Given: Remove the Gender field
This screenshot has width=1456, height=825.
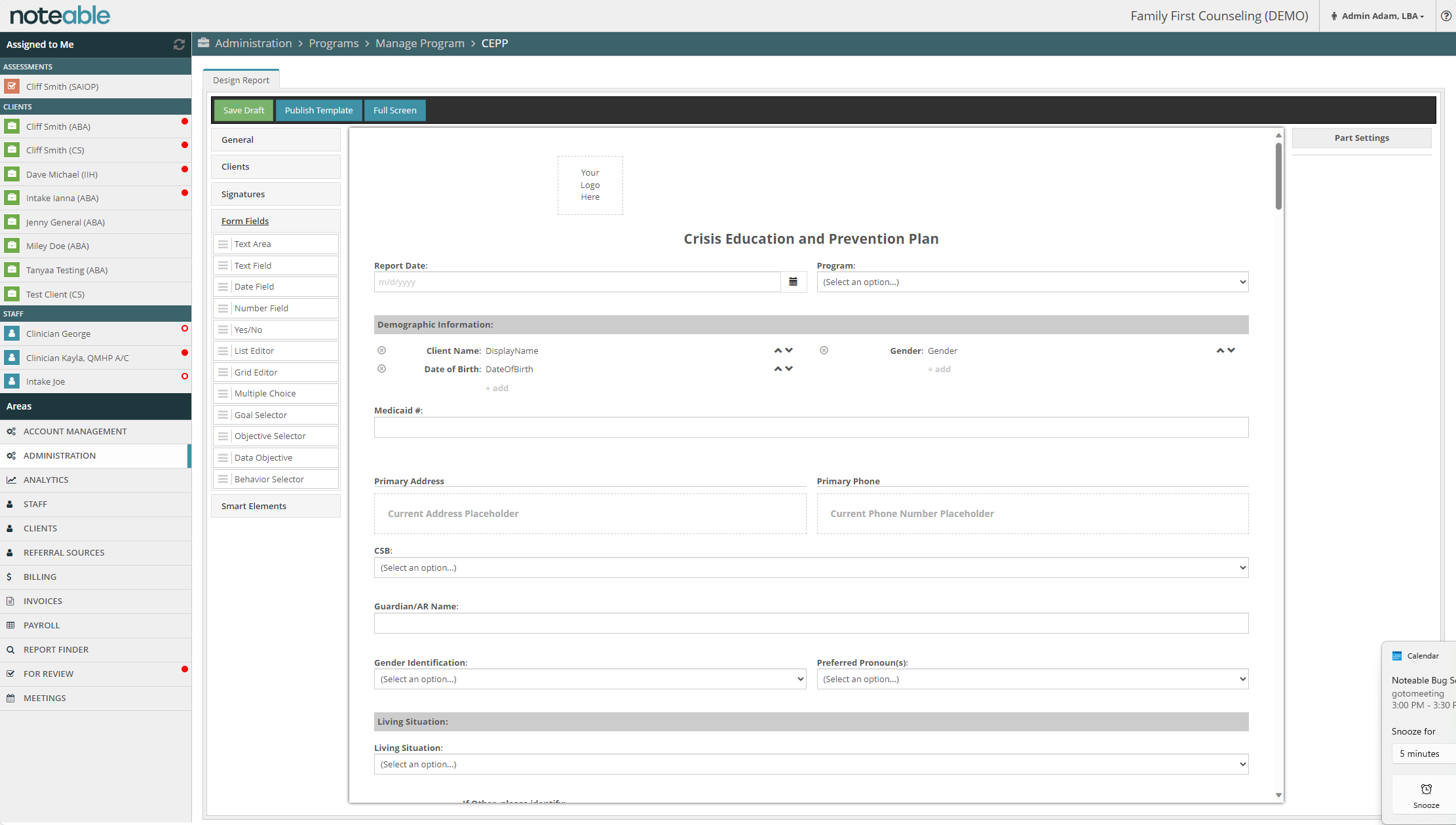Looking at the screenshot, I should click(824, 350).
